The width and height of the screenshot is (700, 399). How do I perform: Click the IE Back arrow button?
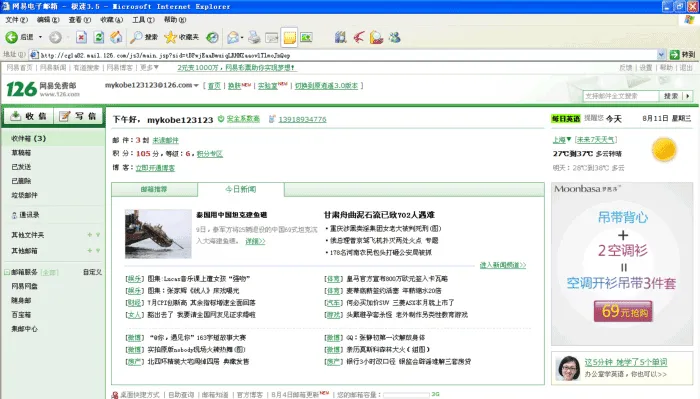click(x=12, y=37)
